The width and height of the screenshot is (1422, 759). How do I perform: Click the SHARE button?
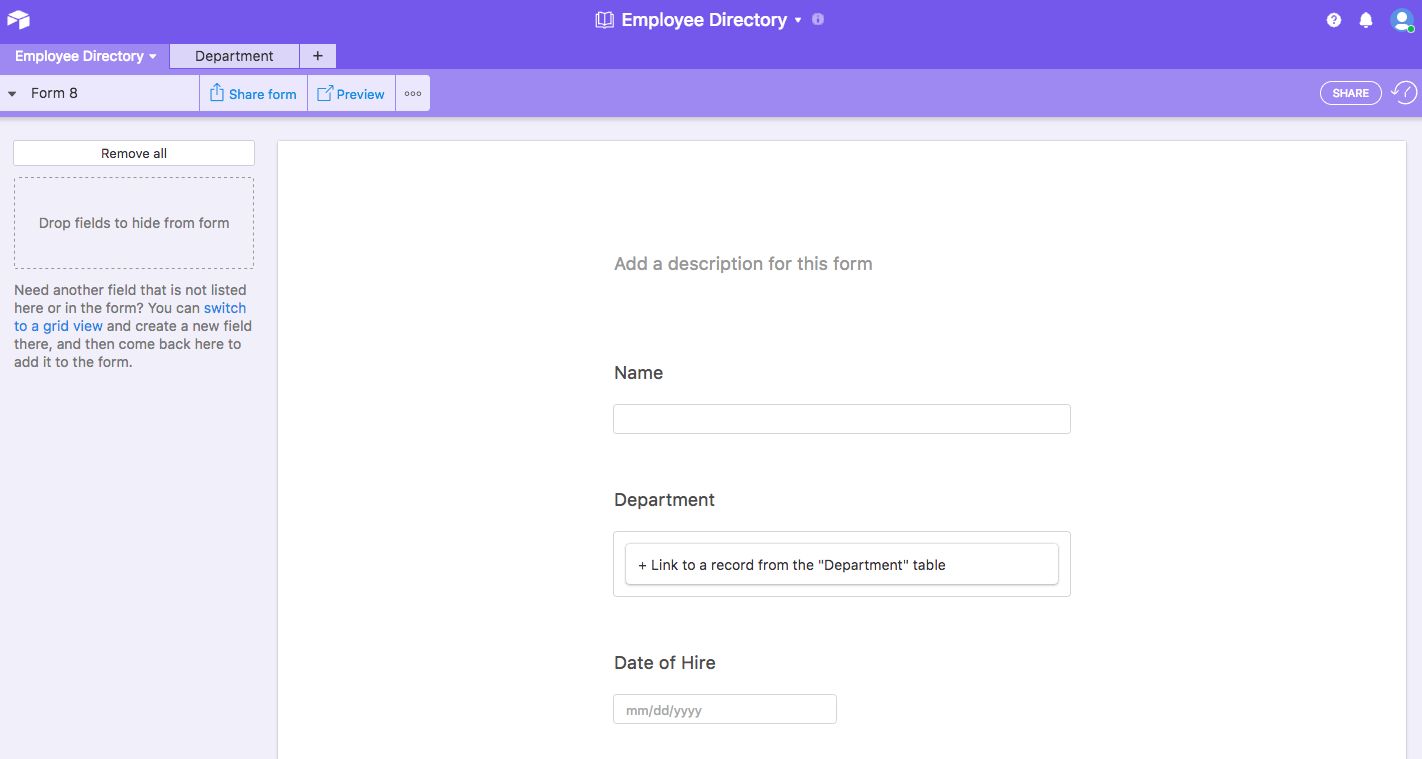pyautogui.click(x=1350, y=93)
